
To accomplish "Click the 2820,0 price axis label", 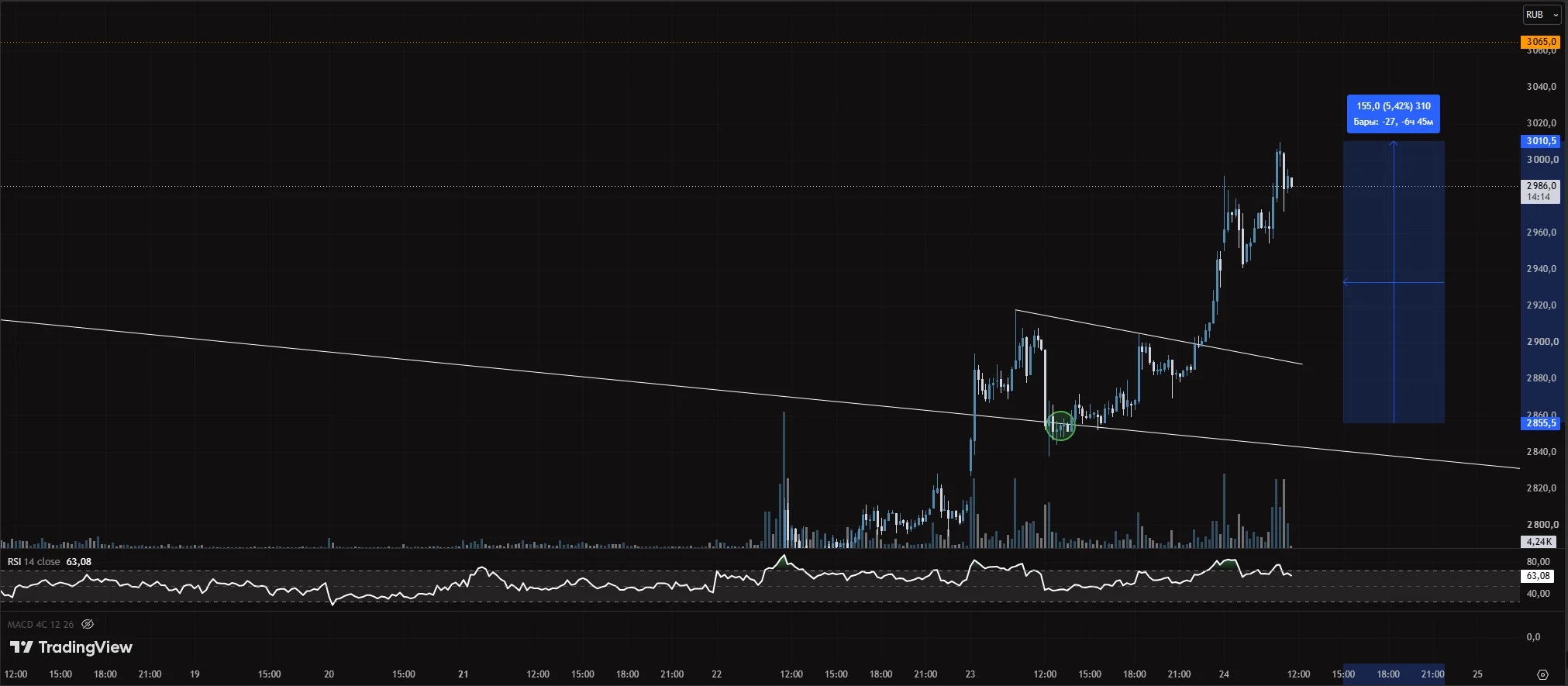I will click(1542, 488).
